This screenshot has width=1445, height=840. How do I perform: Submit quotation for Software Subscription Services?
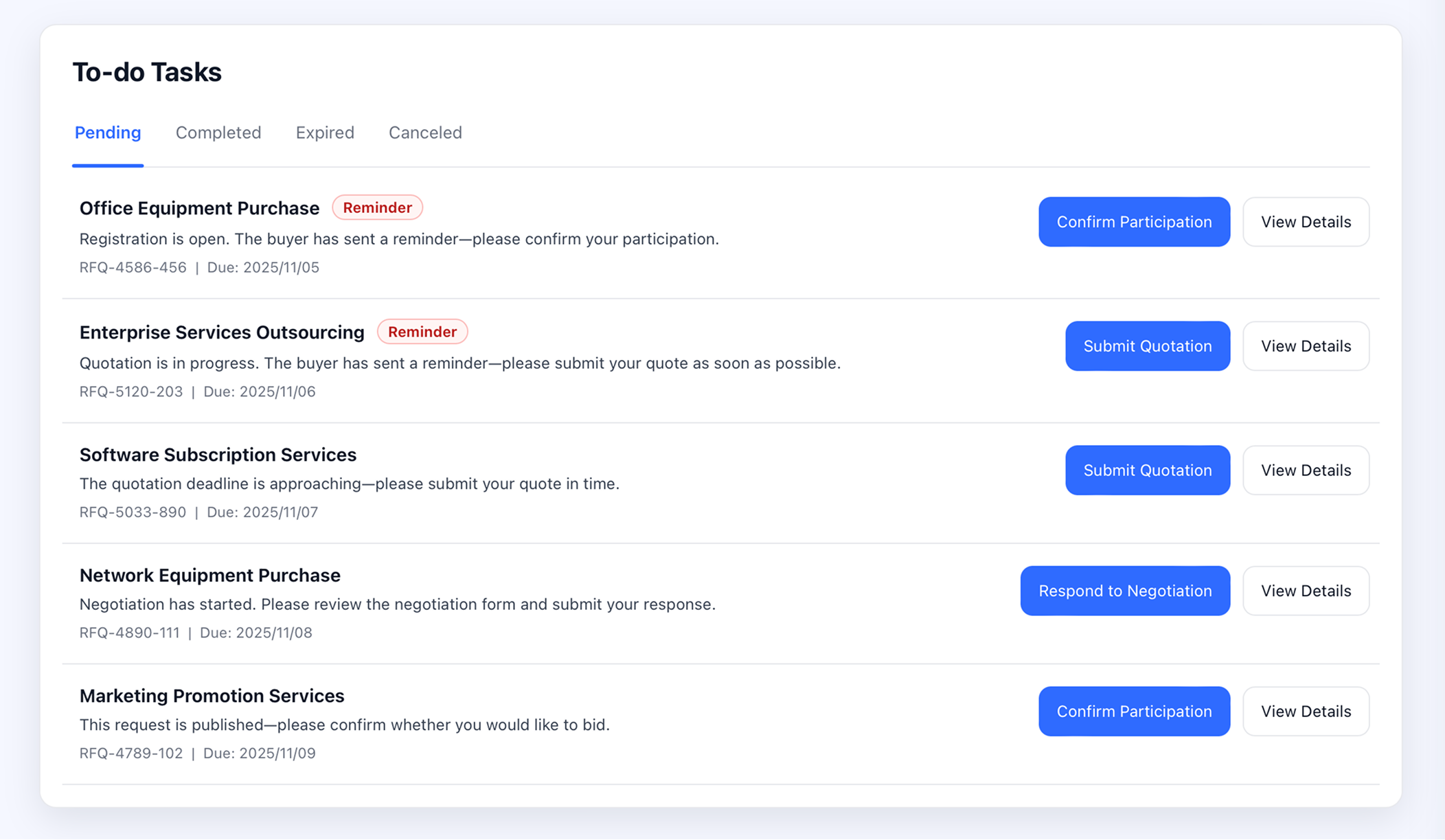coord(1147,470)
